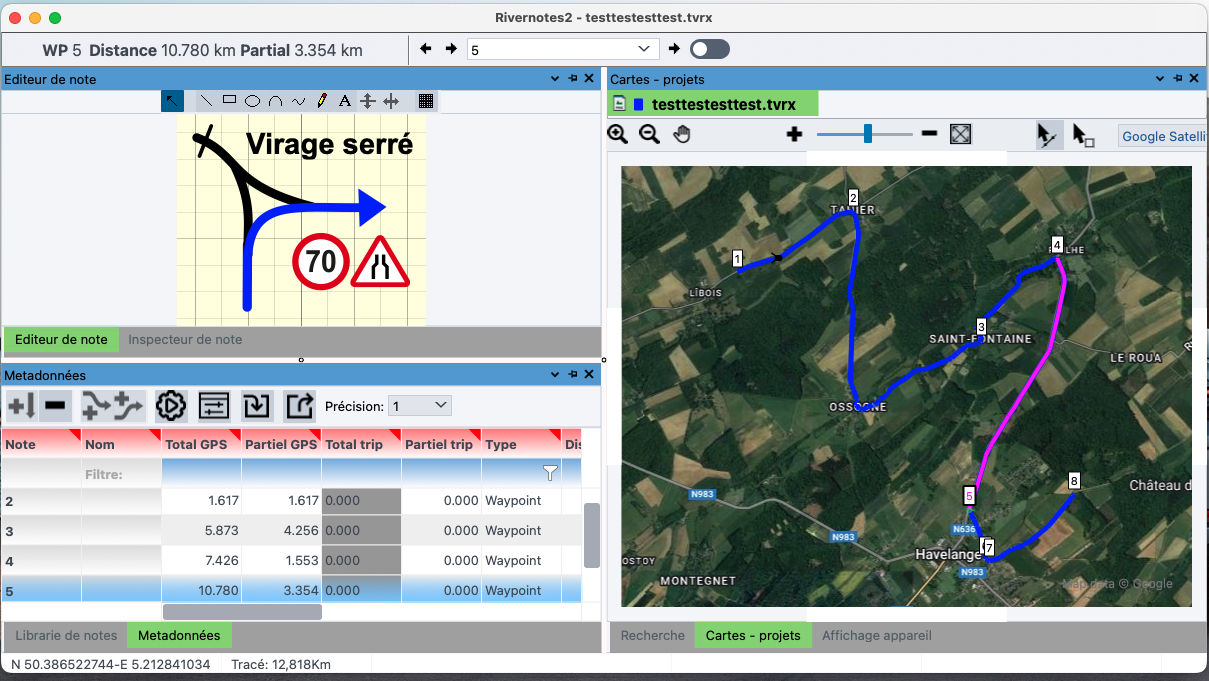Switch to the Inspecteur de note tab

(x=185, y=340)
